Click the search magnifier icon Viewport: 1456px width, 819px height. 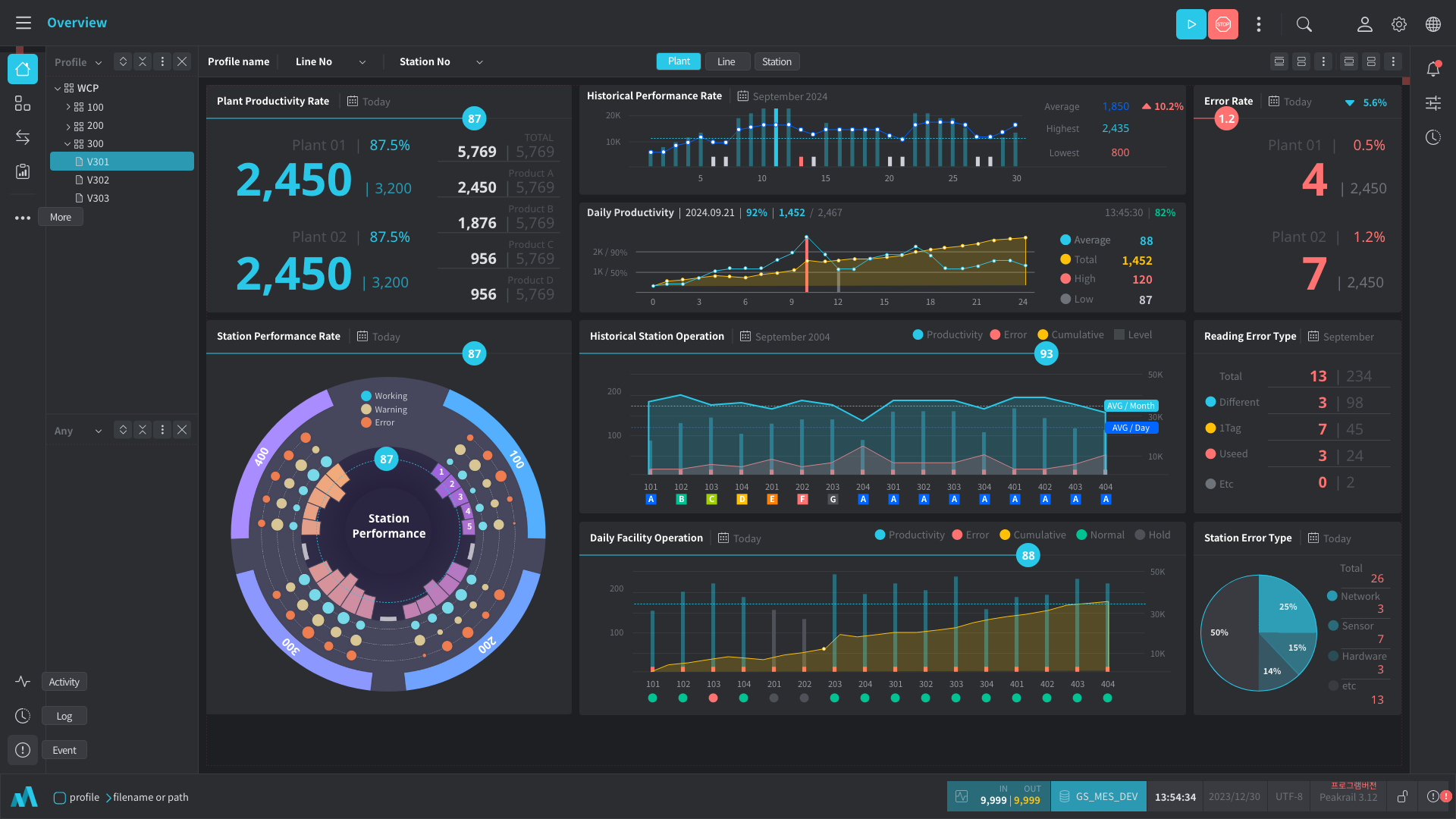pyautogui.click(x=1304, y=24)
